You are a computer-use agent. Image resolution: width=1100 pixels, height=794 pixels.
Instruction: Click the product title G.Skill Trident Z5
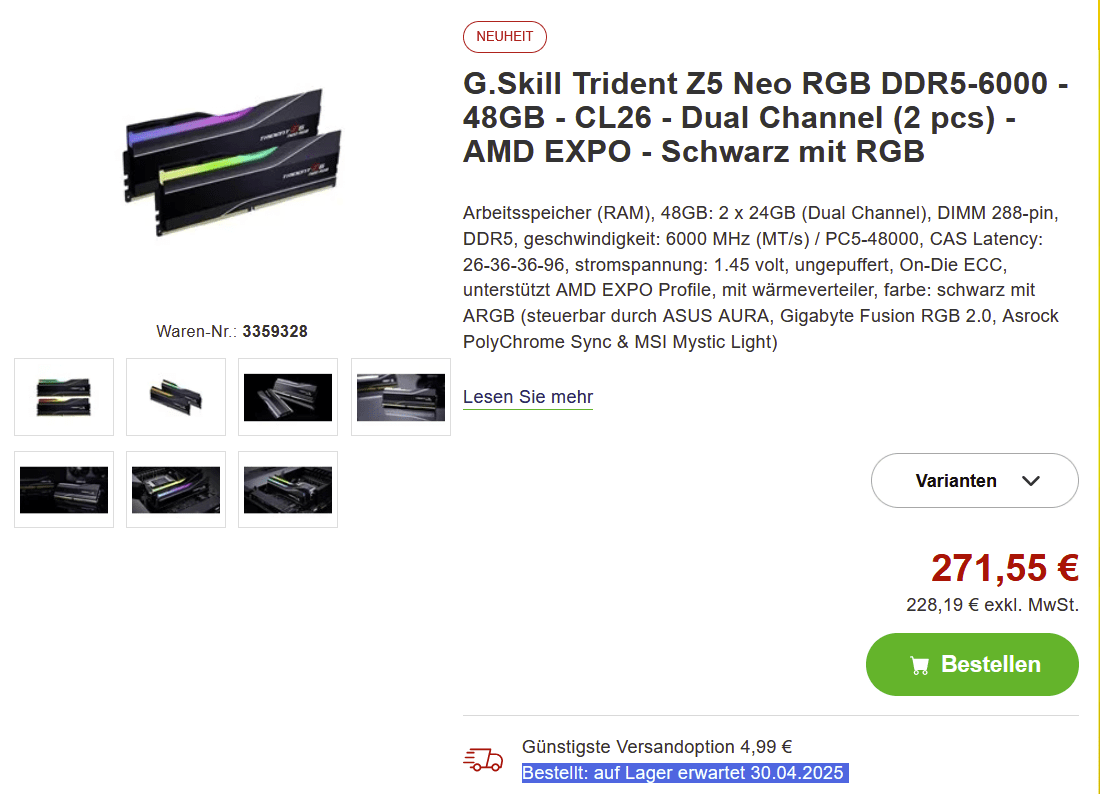[765, 117]
